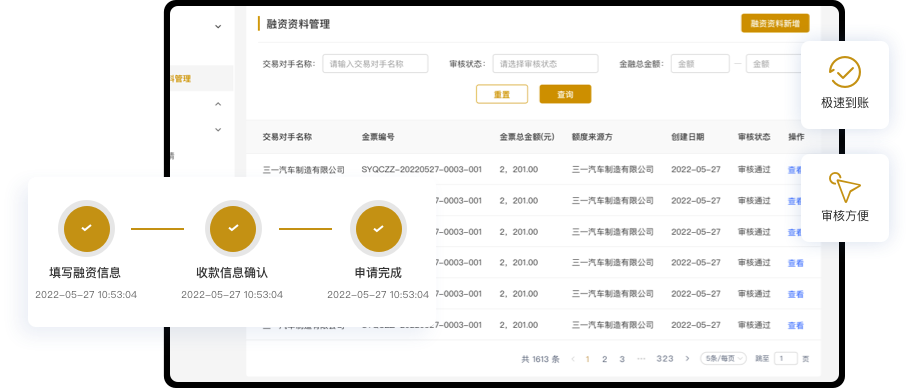This screenshot has width=909, height=388.
Task: Select the 管理 sidebar menu item
Action: (201, 79)
